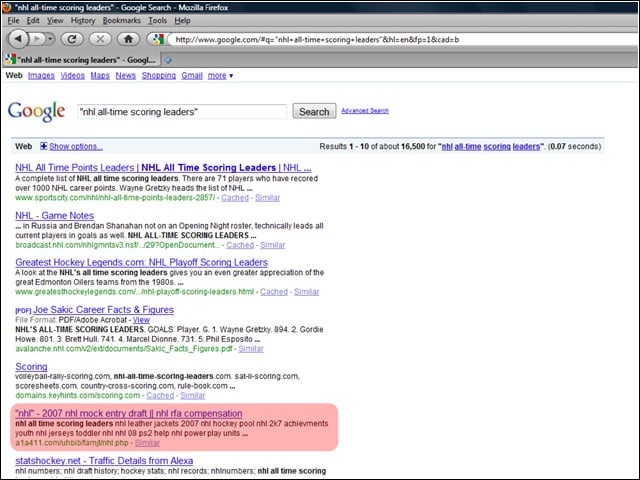Open the Images search link
This screenshot has width=640, height=480.
[x=41, y=76]
